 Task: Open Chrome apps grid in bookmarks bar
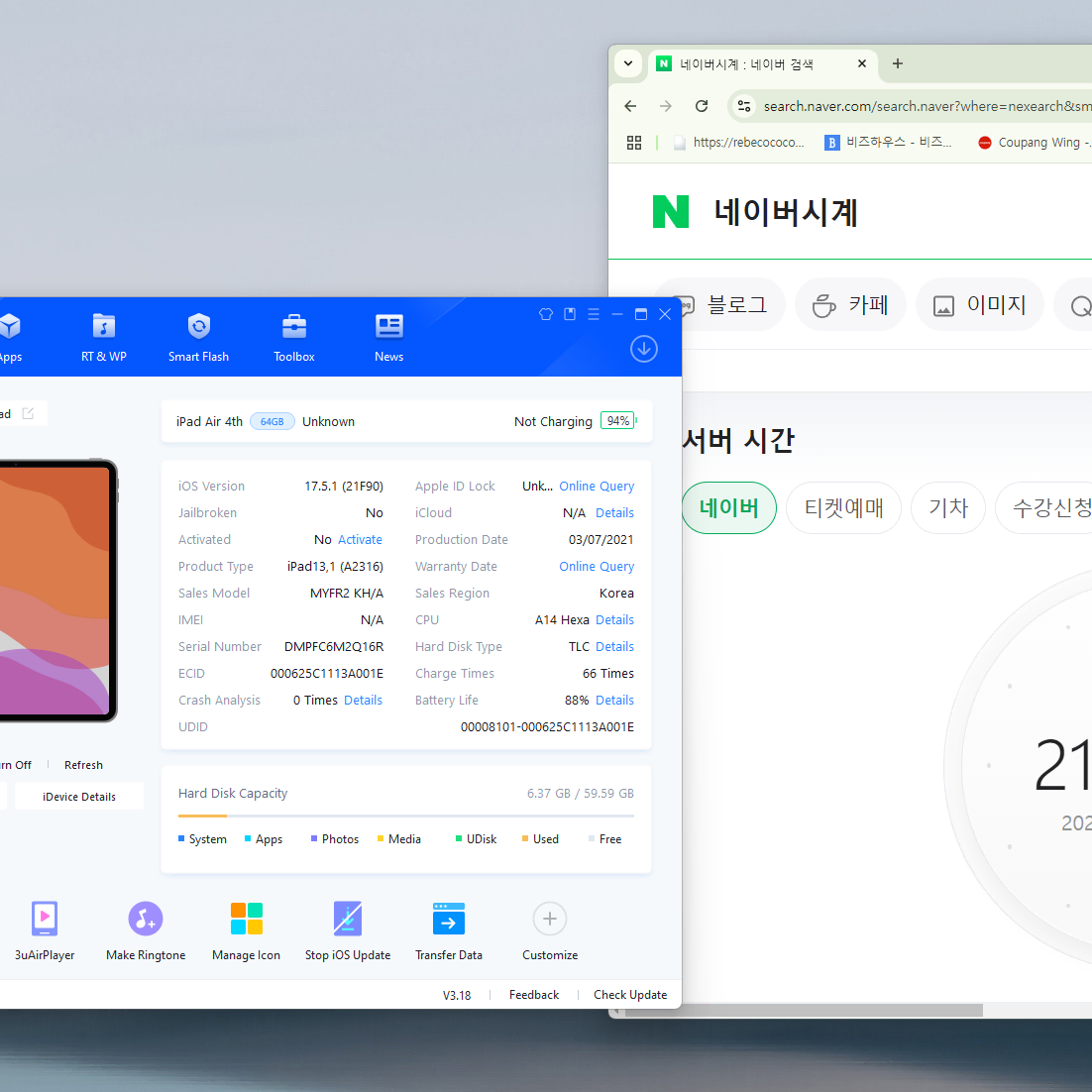pyautogui.click(x=634, y=143)
